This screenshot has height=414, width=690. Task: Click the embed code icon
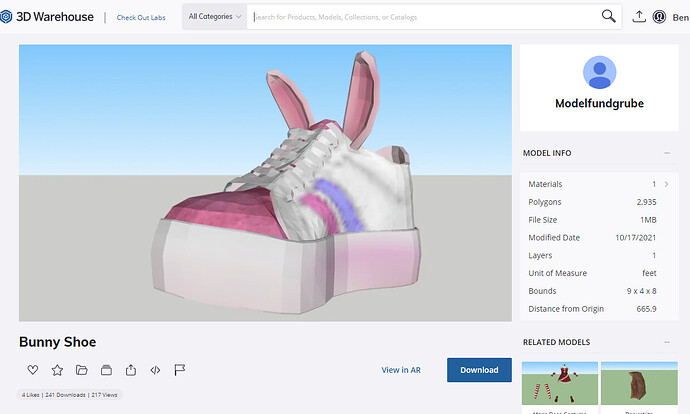[x=155, y=370]
